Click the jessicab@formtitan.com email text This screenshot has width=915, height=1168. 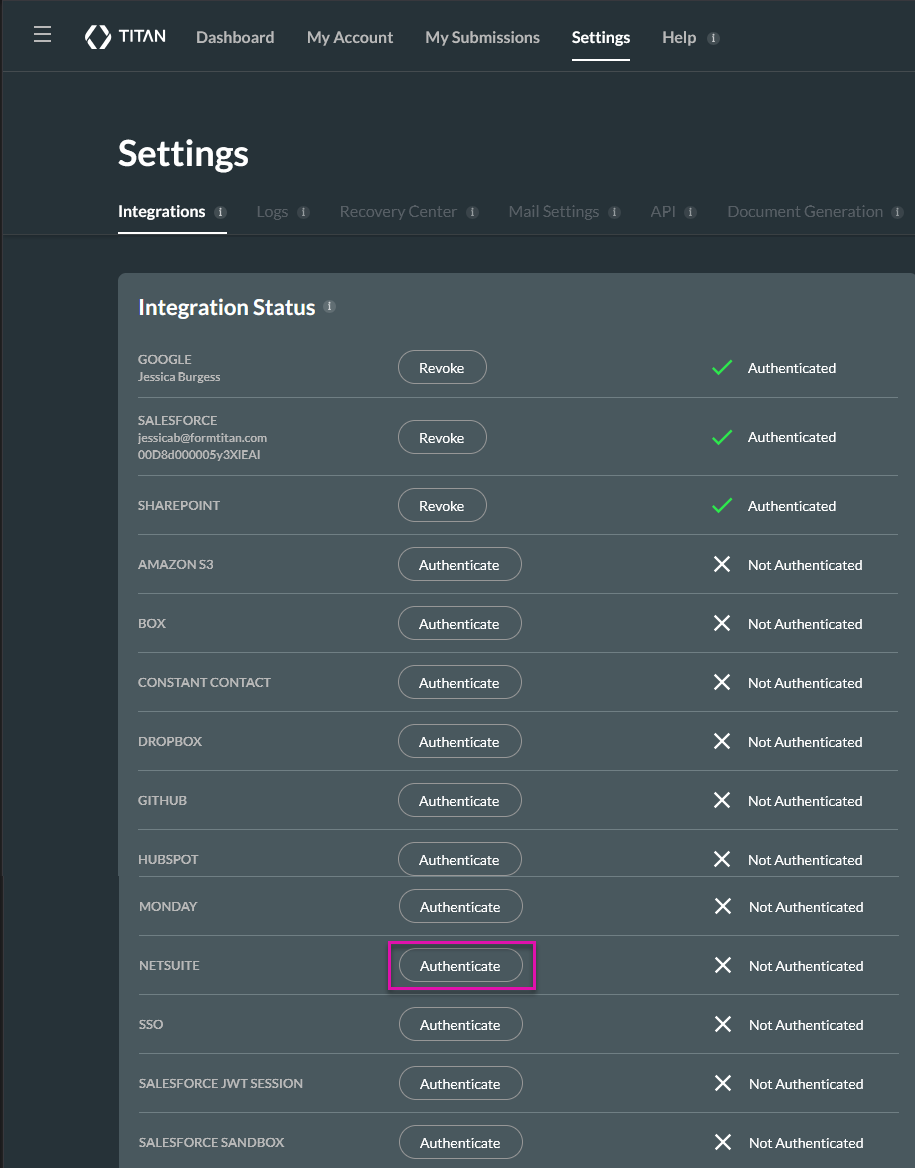coord(202,438)
